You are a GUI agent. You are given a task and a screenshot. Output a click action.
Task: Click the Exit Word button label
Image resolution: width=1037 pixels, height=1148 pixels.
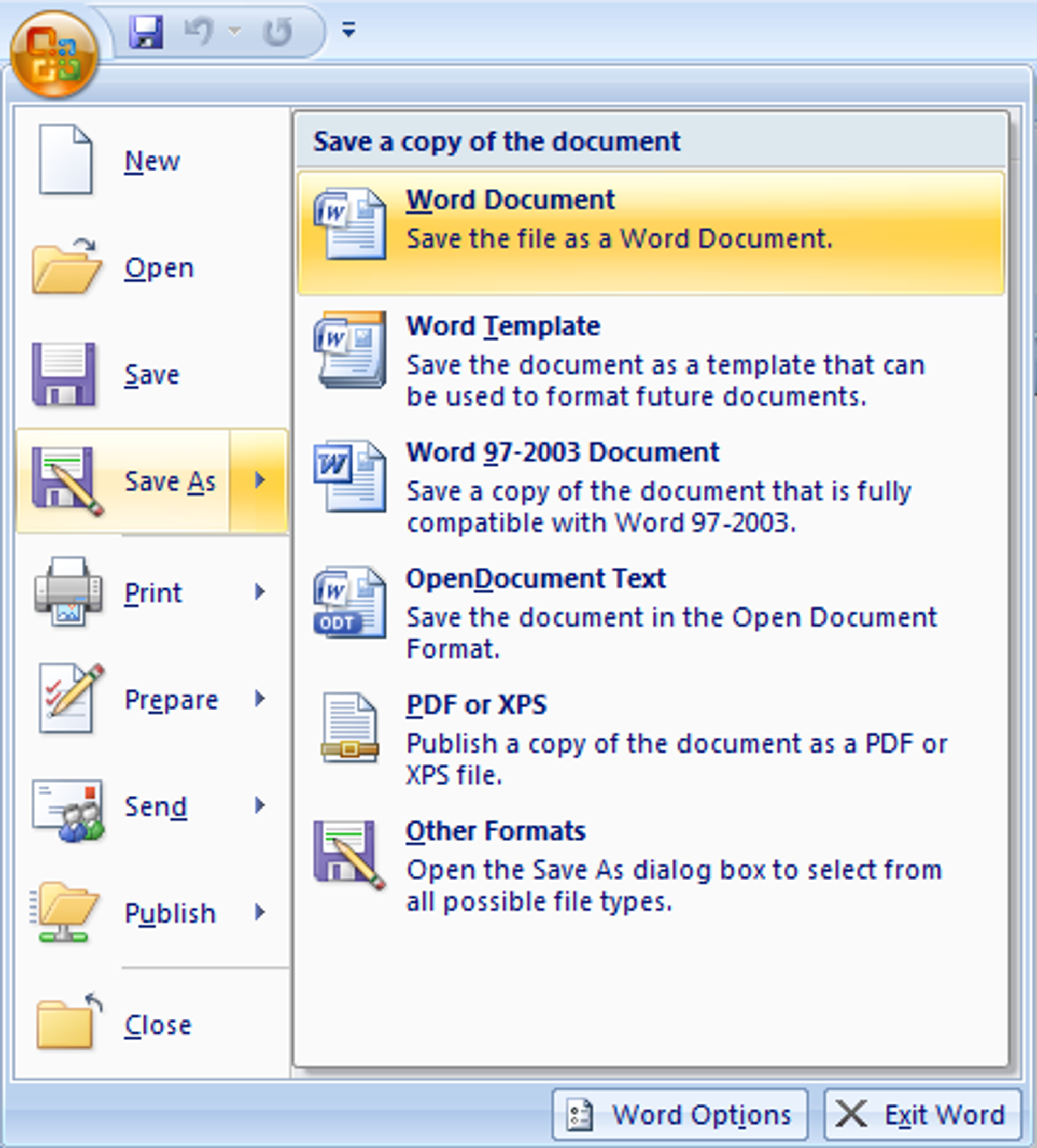coord(945,1114)
